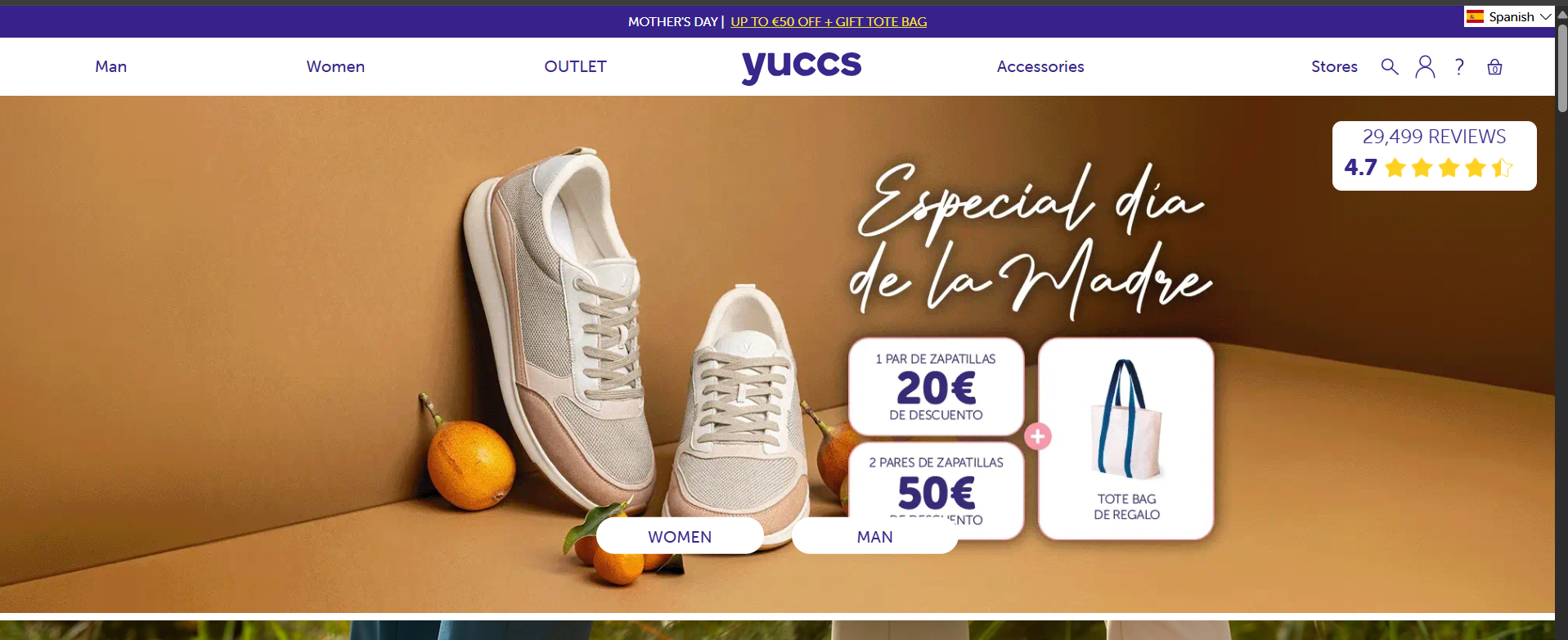Expand the Spanish language dropdown
Viewport: 1568px width, 640px height.
point(1509,16)
